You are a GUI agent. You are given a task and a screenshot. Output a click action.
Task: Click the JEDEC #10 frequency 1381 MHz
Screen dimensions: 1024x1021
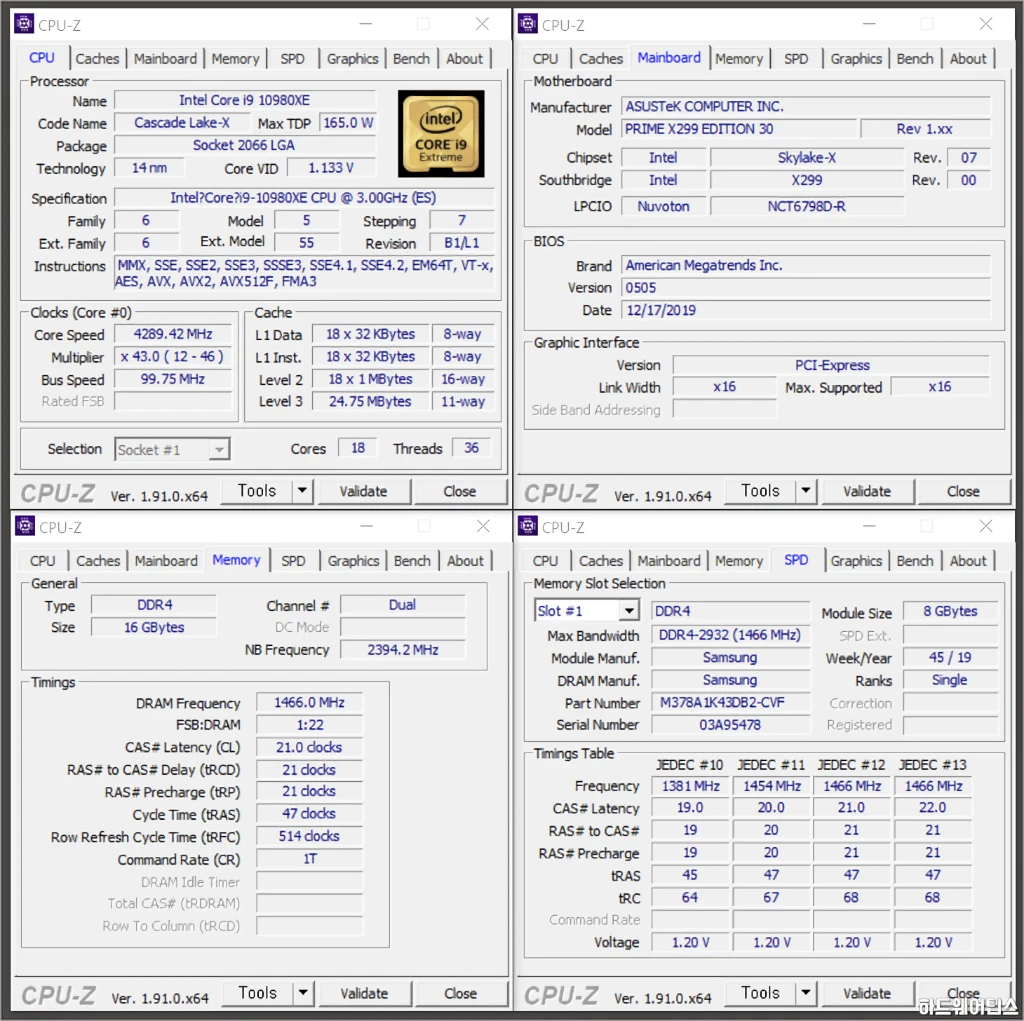click(x=691, y=786)
